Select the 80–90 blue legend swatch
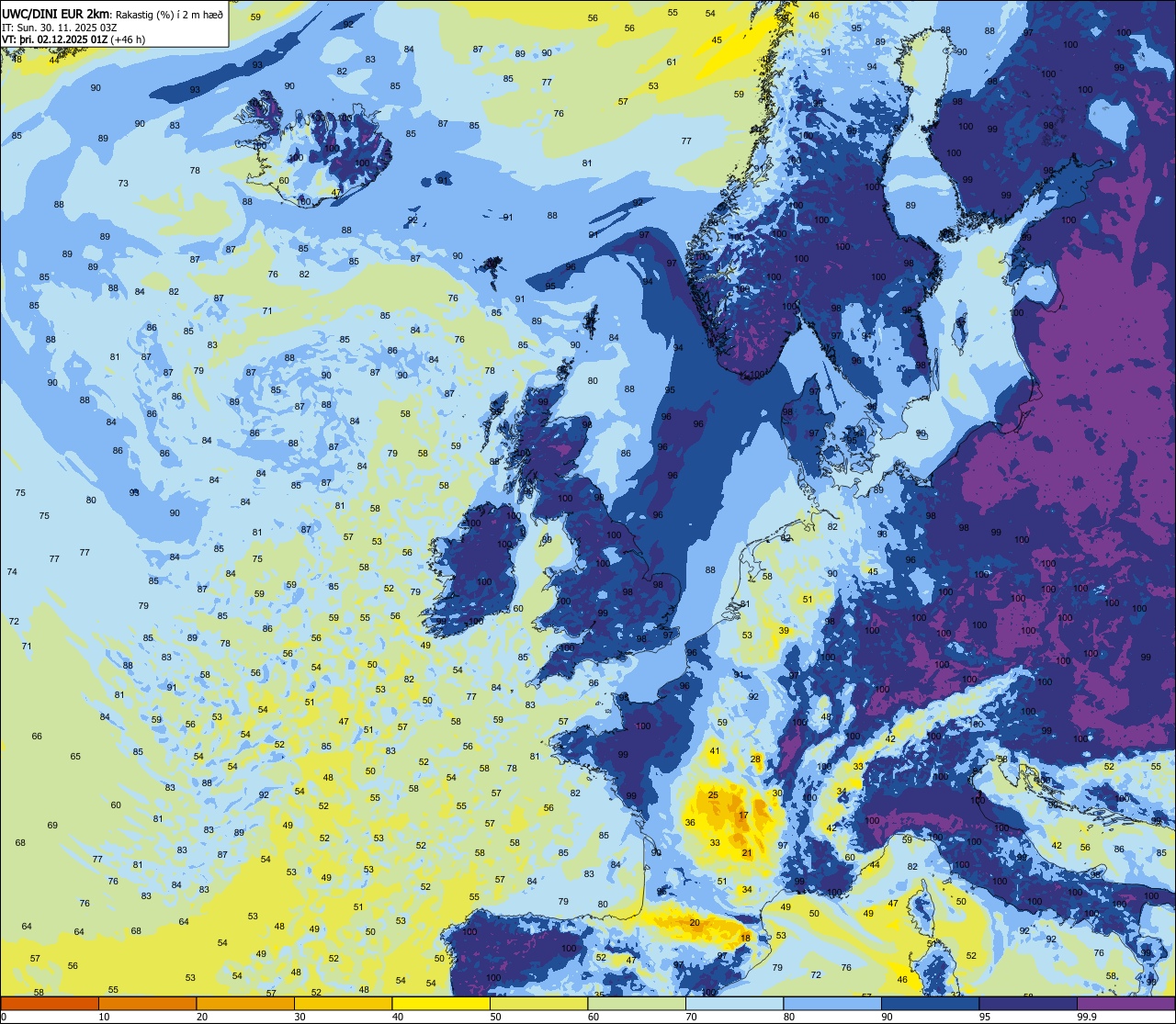This screenshot has width=1176, height=1024. pos(831,1003)
